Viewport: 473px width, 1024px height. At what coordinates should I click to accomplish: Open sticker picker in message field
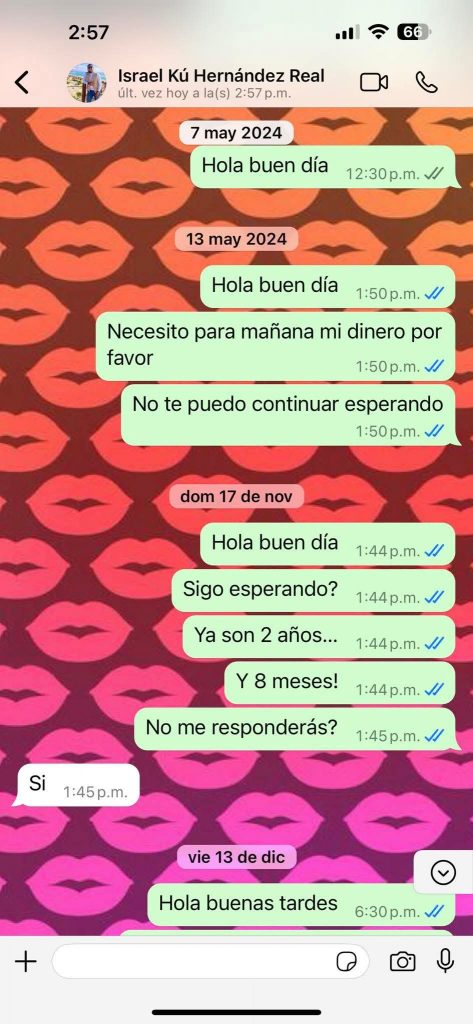pyautogui.click(x=346, y=961)
